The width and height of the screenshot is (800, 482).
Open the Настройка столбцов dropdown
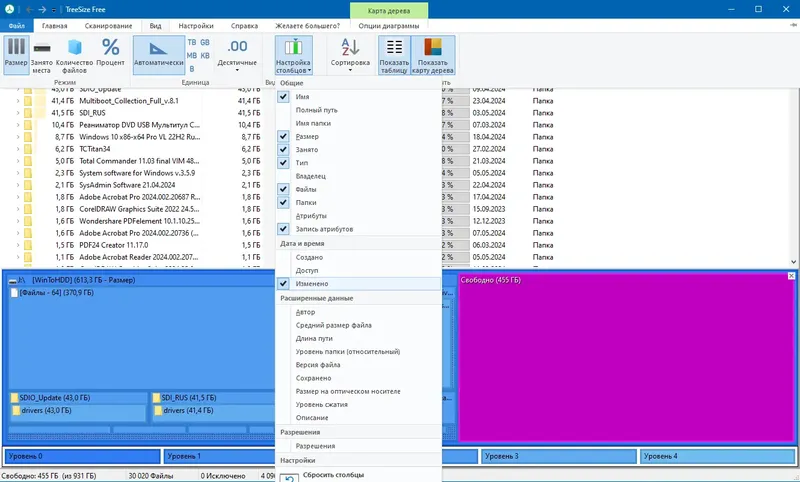point(293,55)
